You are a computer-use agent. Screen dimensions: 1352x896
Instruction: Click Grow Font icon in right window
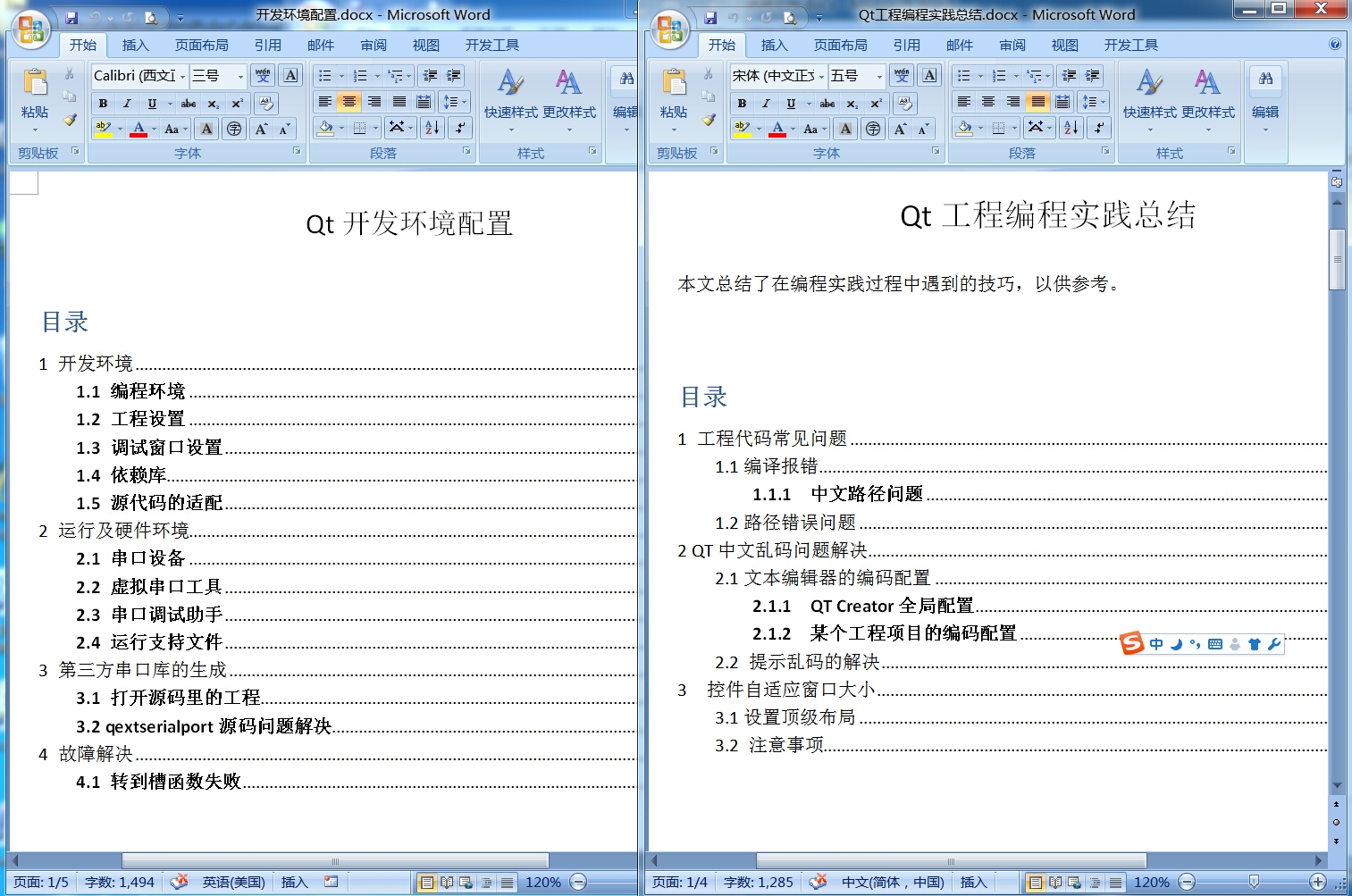tap(900, 129)
